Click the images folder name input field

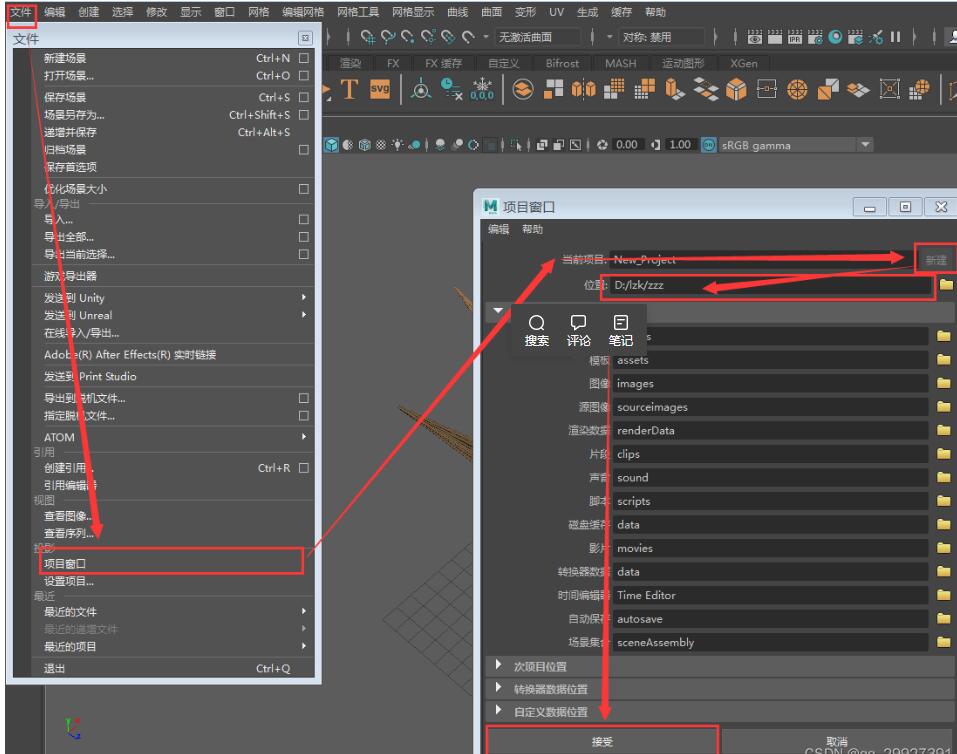click(770, 383)
